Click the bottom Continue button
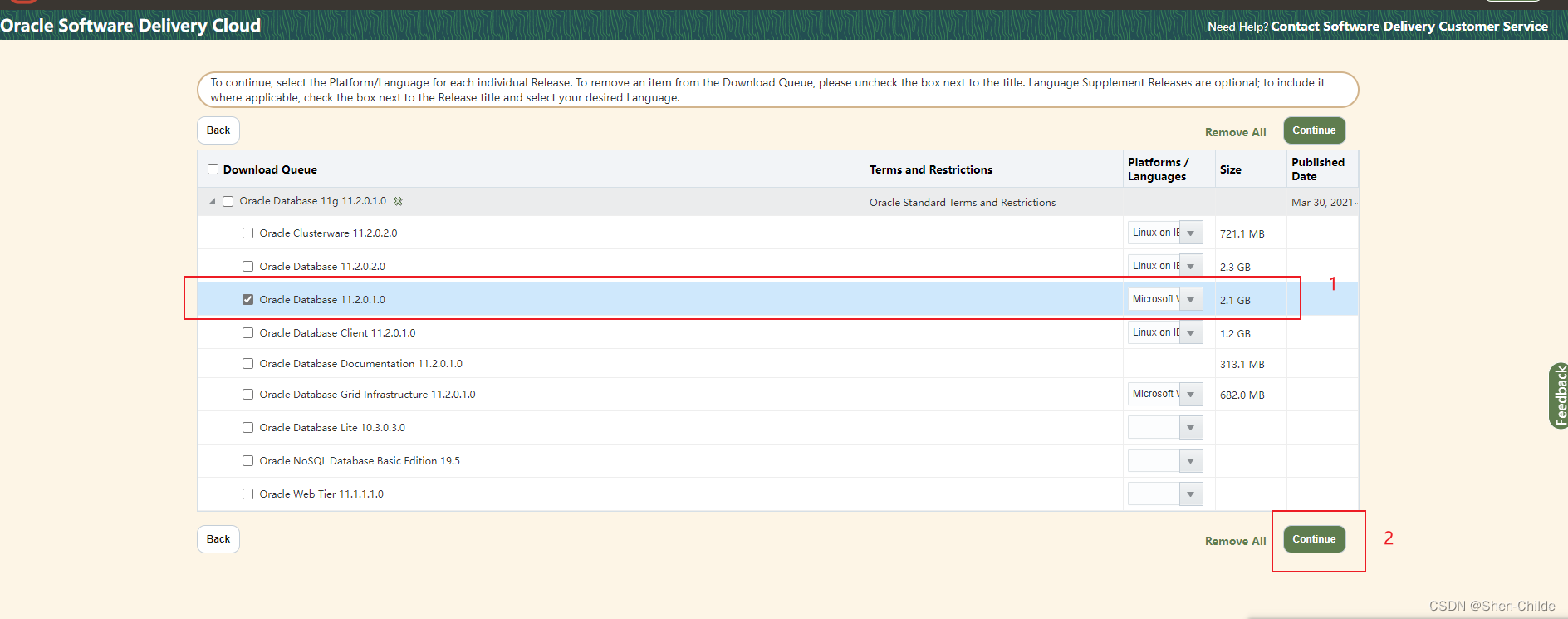This screenshot has height=619, width=1568. 1314,539
